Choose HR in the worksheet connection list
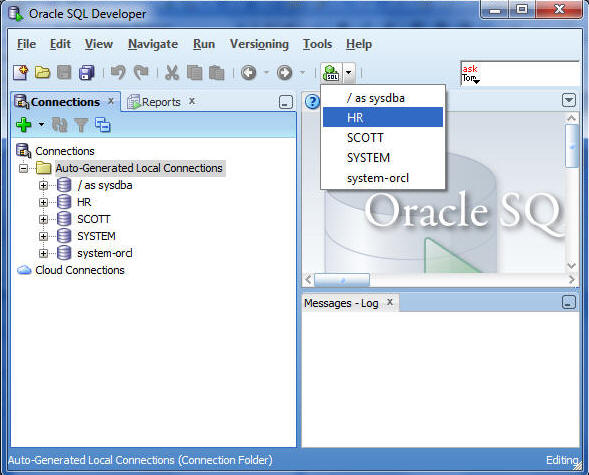The image size is (589, 475). (x=383, y=118)
